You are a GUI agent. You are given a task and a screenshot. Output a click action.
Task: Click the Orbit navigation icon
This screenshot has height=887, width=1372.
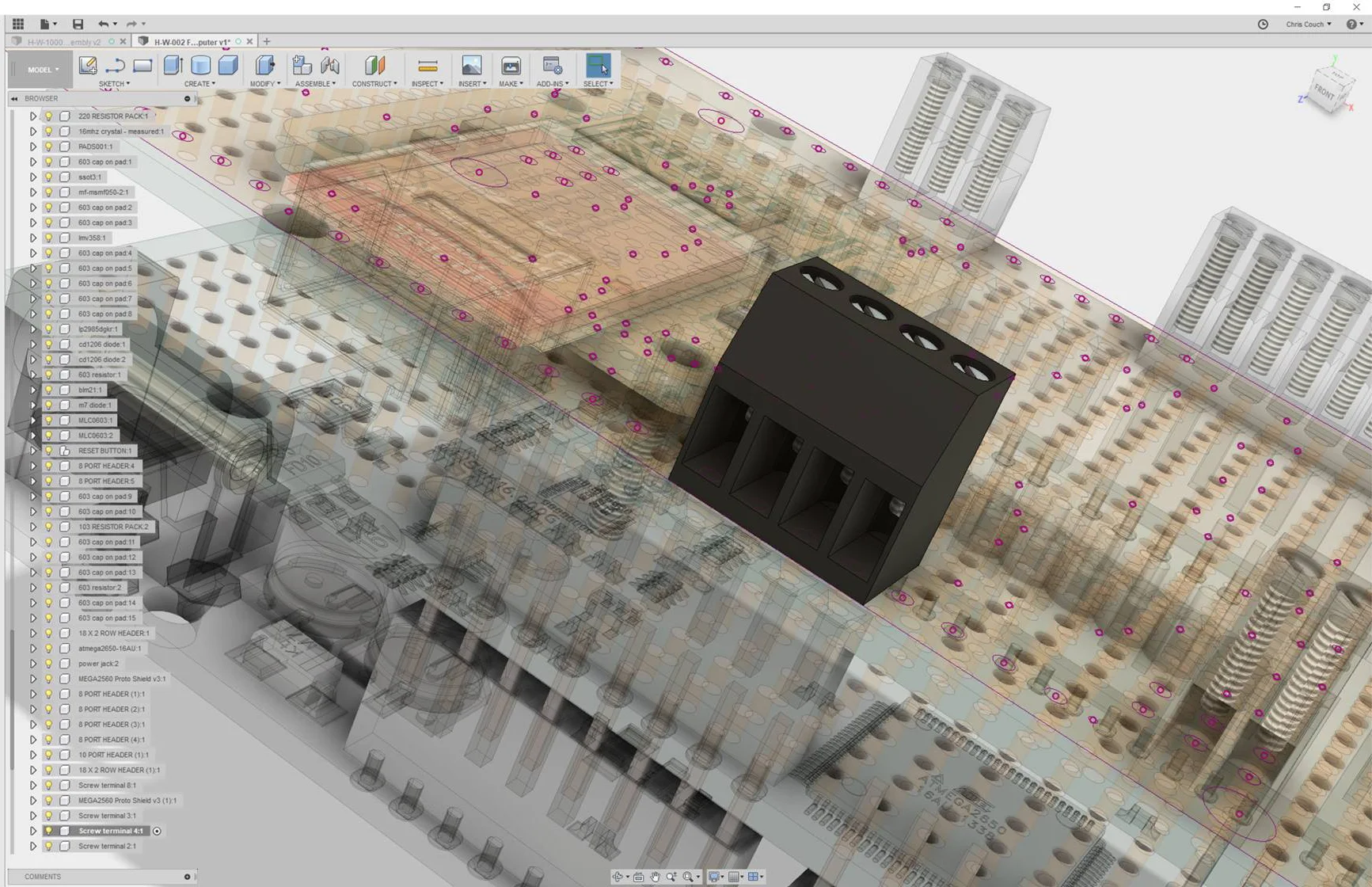pyautogui.click(x=618, y=877)
